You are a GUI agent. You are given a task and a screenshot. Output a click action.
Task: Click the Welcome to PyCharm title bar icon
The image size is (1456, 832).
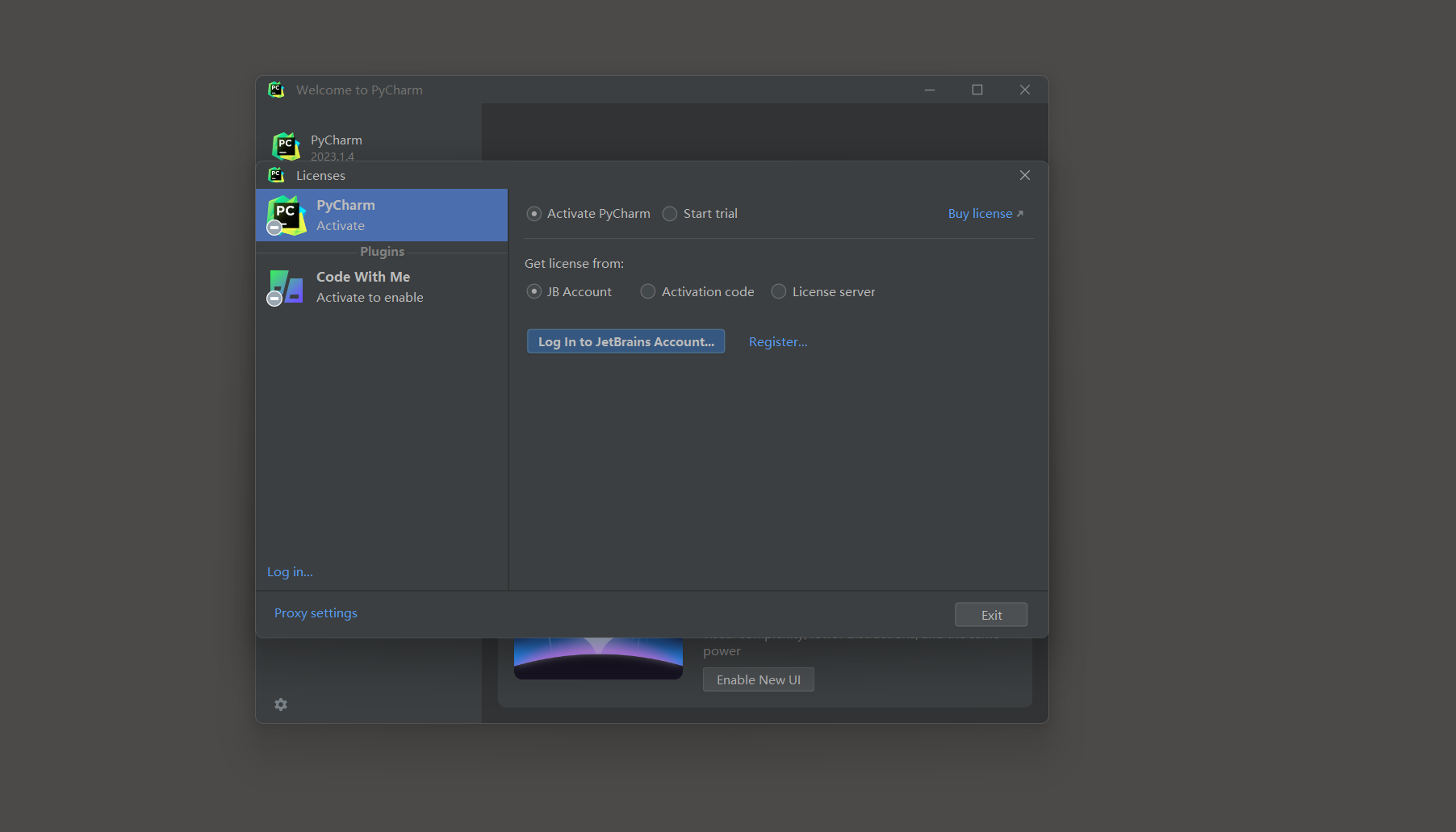coord(276,90)
